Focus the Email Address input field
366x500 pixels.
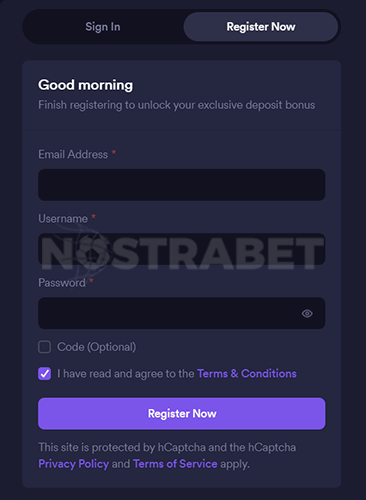click(182, 185)
